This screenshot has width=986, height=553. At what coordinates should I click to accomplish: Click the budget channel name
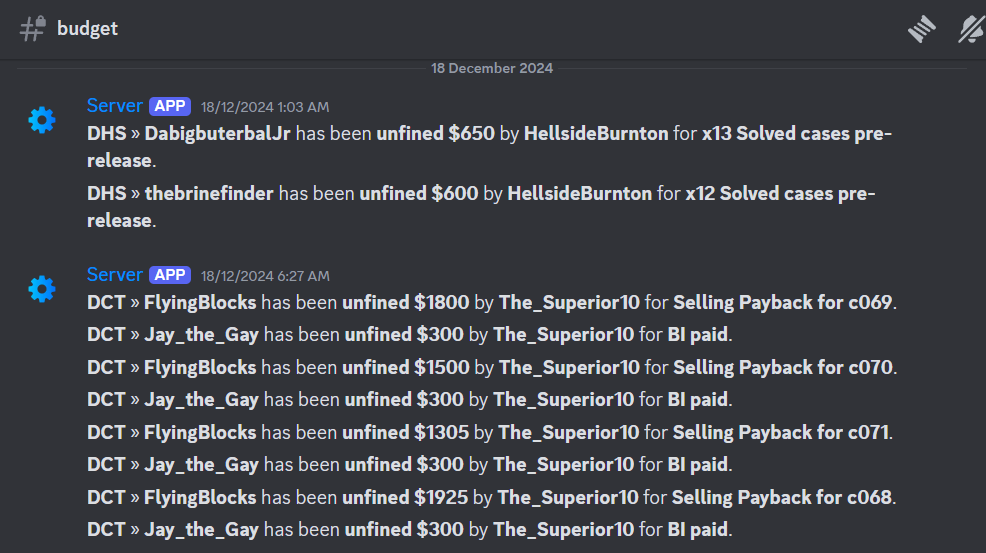point(87,28)
